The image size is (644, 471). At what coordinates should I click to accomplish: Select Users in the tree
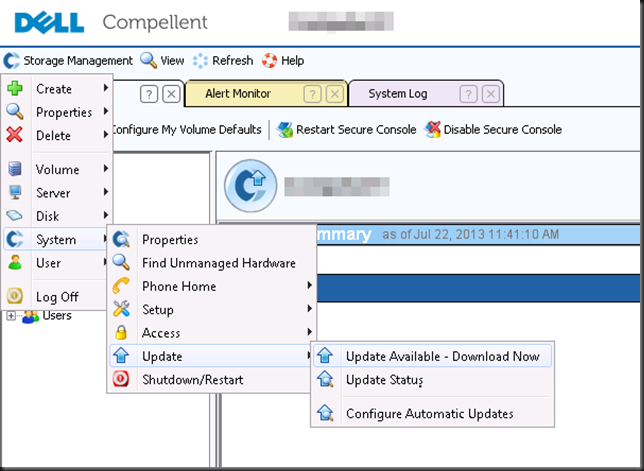coord(57,316)
